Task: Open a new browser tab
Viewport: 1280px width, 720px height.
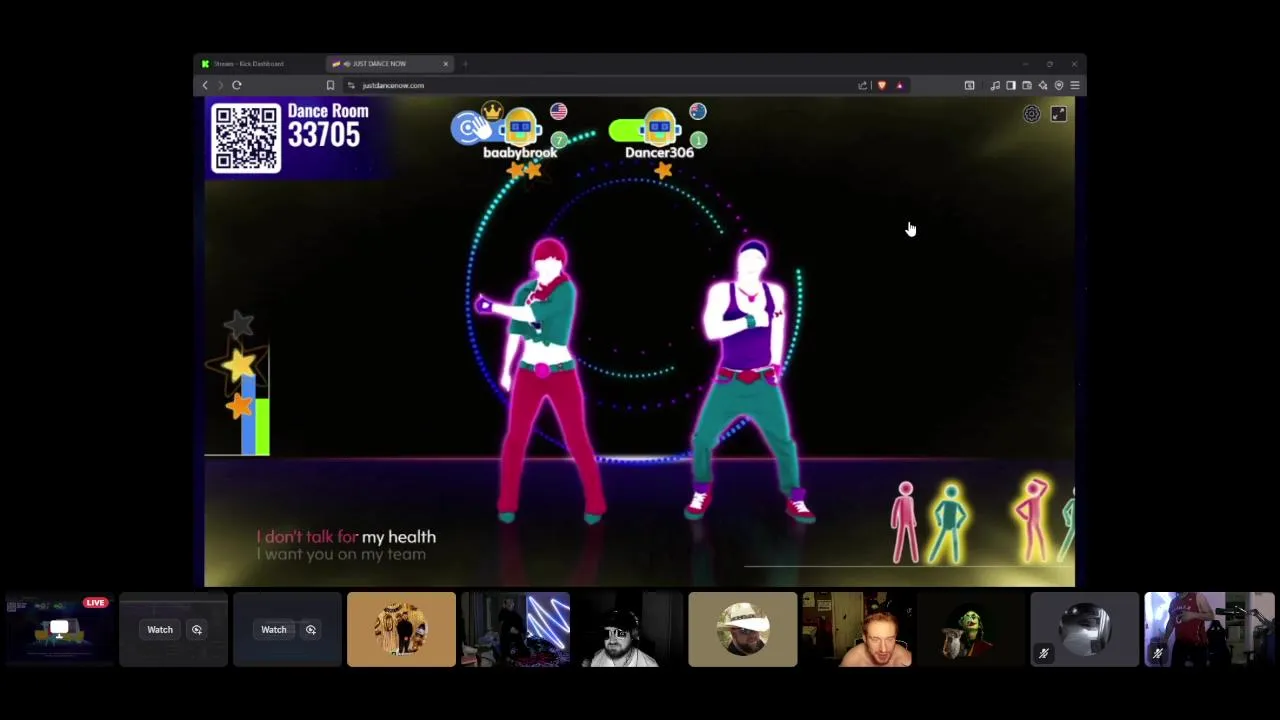Action: 465,64
